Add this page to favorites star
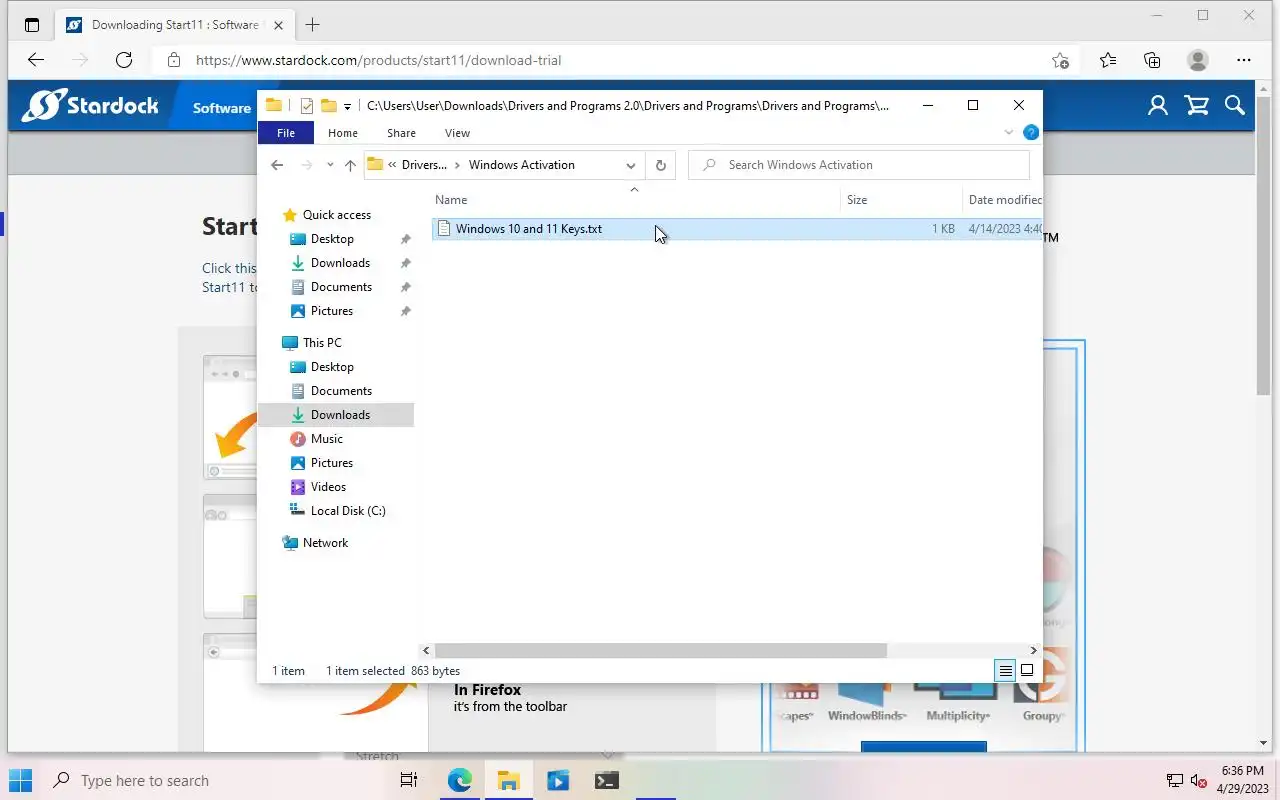 click(1061, 60)
